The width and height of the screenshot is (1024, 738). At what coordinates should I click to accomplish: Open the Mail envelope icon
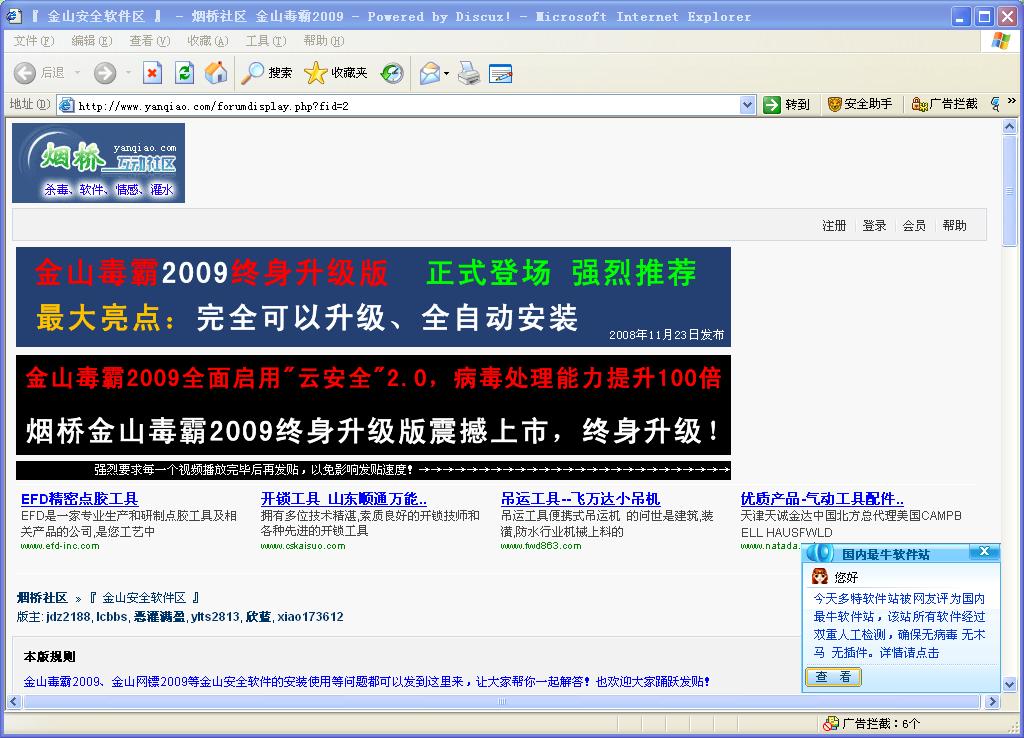[430, 72]
